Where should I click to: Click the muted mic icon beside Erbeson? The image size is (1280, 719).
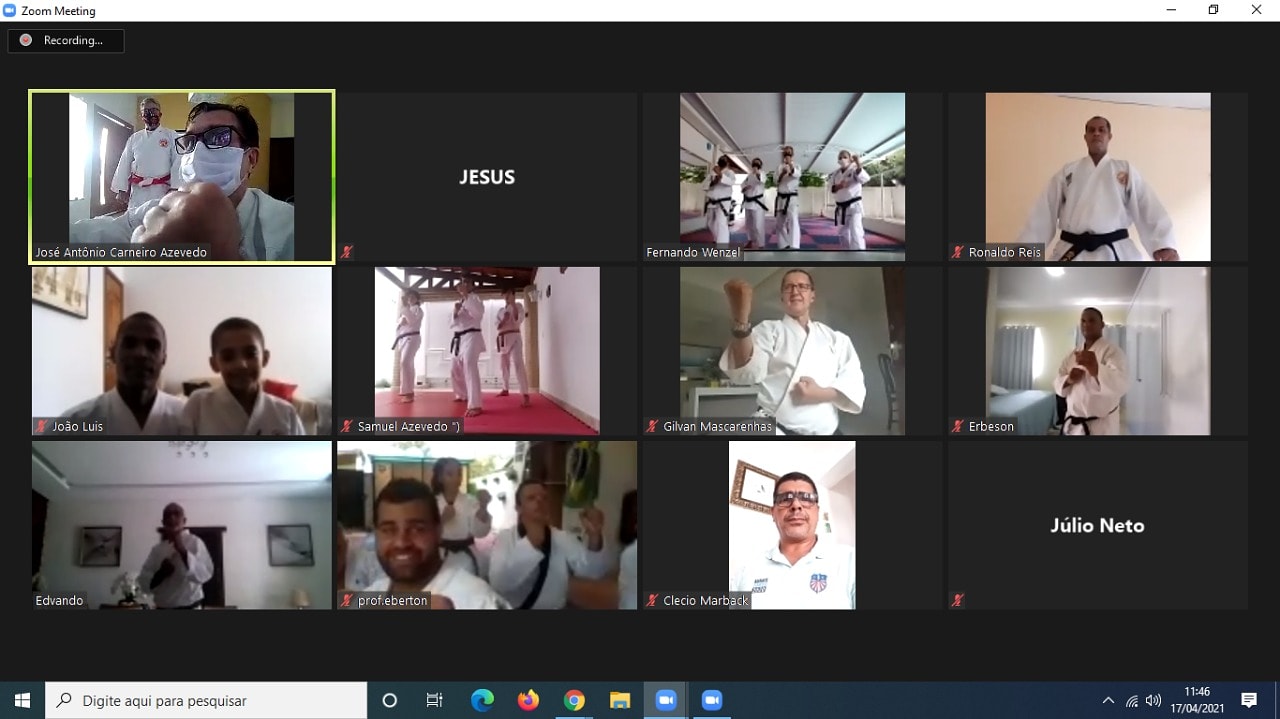(x=958, y=427)
